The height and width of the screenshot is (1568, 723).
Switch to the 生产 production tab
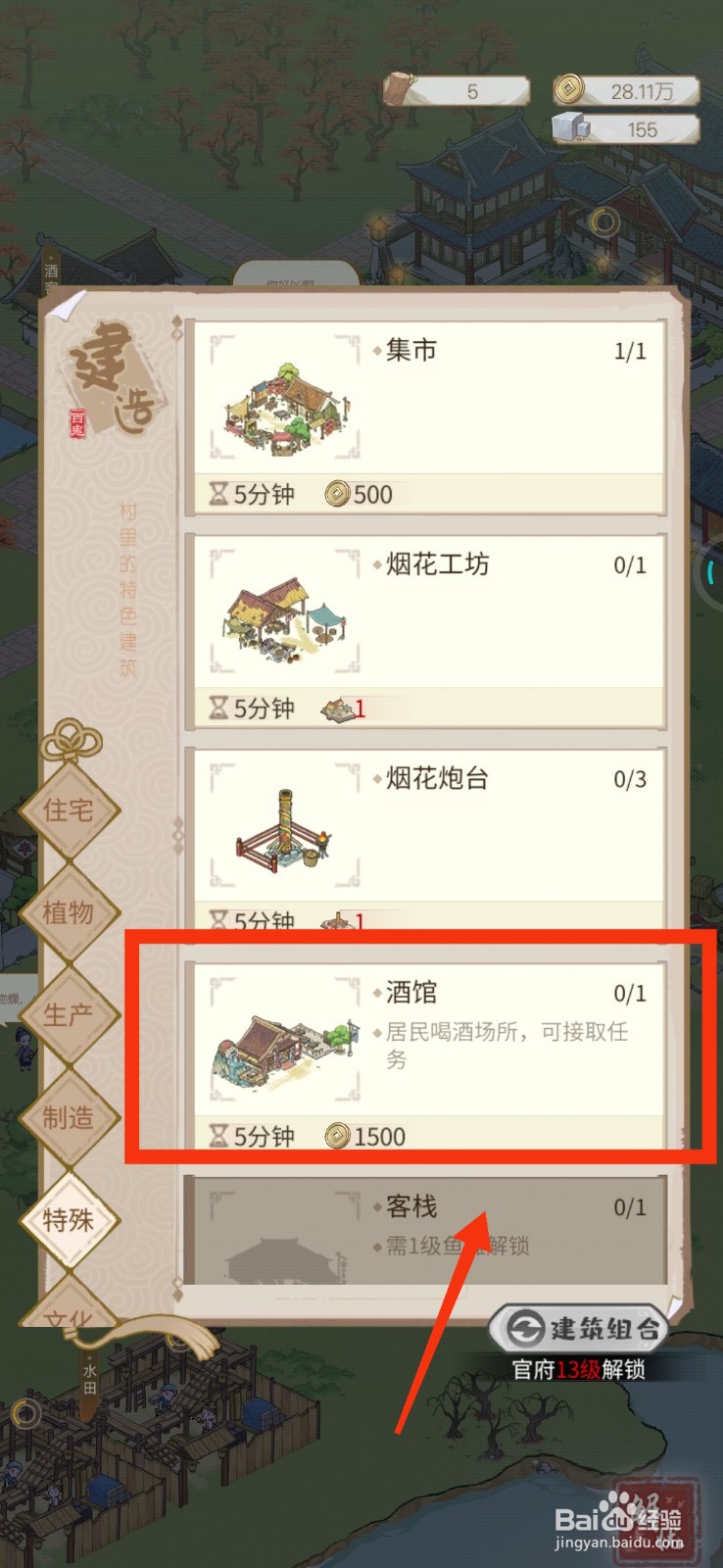point(69,1014)
